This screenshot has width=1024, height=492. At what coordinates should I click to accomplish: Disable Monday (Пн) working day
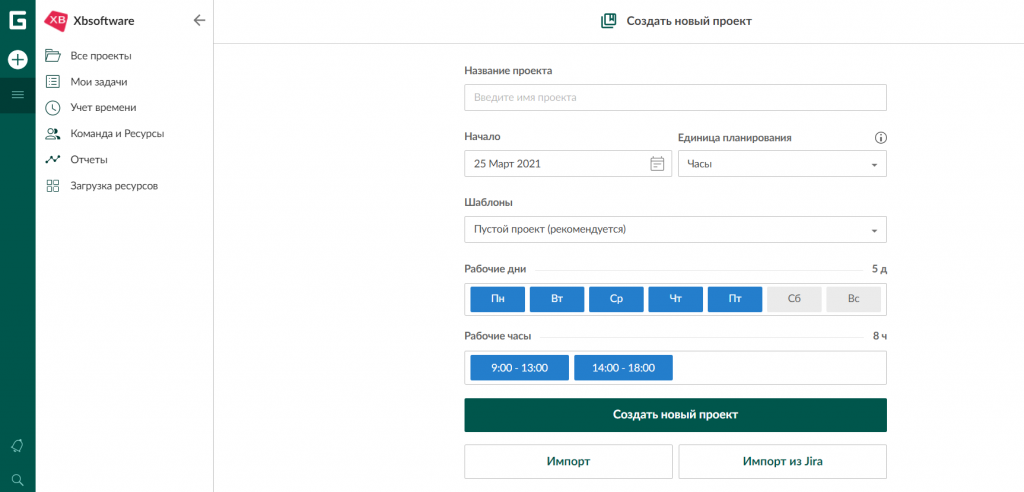point(497,299)
